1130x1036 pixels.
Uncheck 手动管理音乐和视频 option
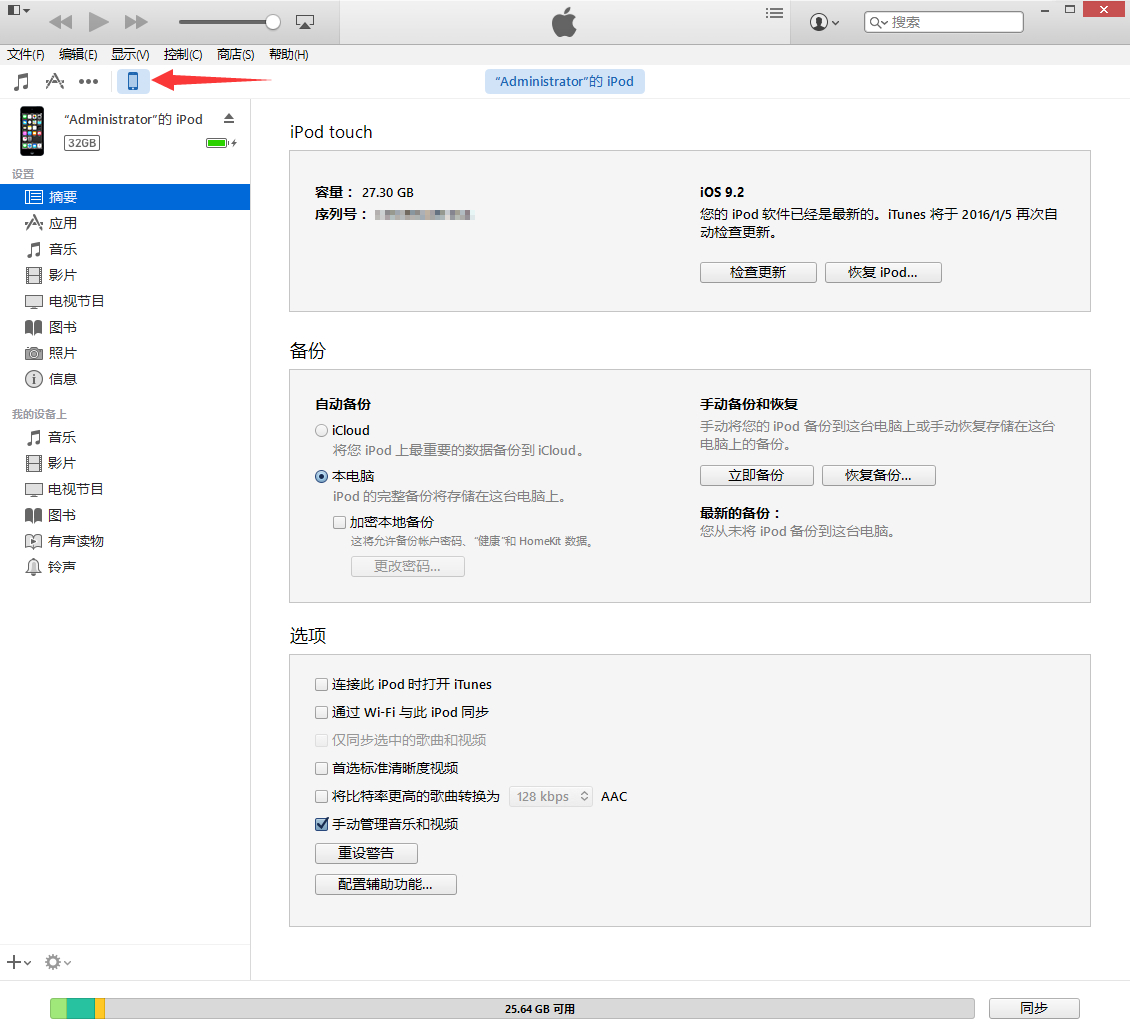[321, 824]
